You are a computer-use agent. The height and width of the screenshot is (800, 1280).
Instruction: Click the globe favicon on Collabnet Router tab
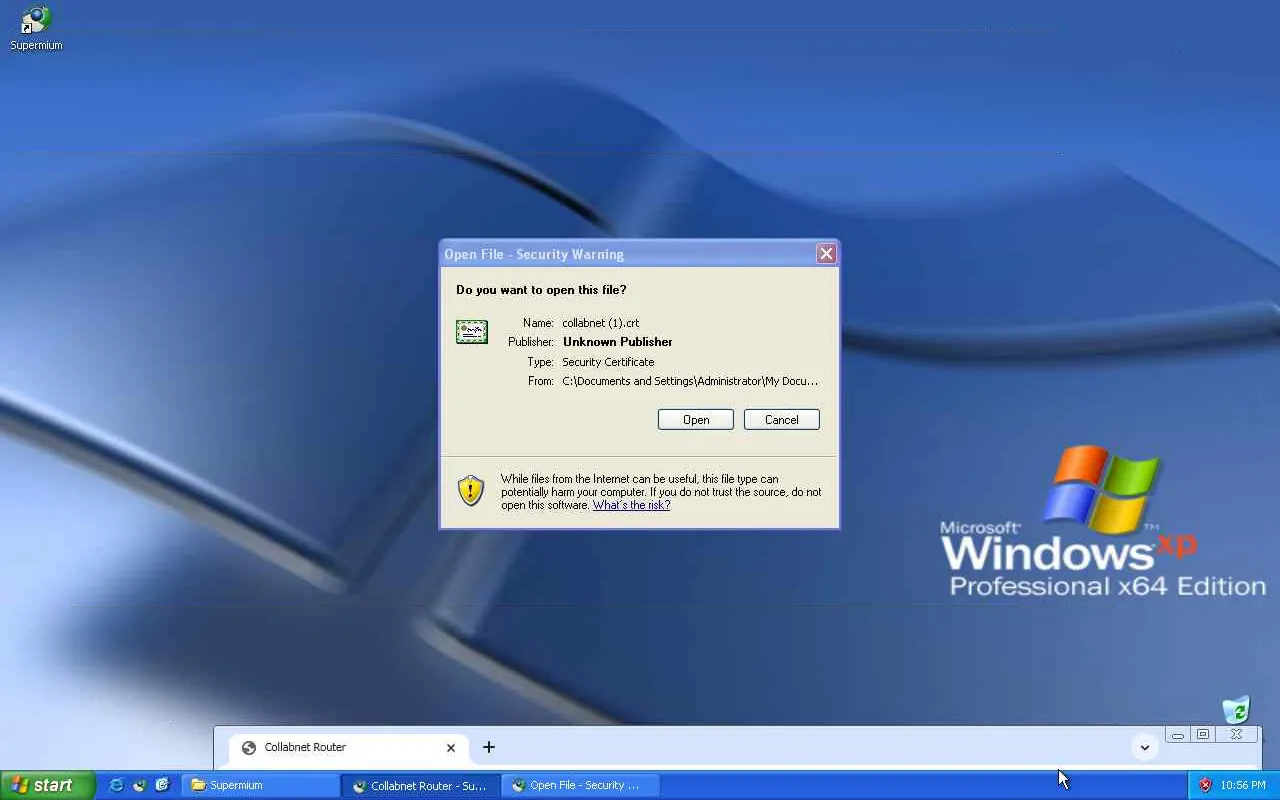click(x=249, y=747)
